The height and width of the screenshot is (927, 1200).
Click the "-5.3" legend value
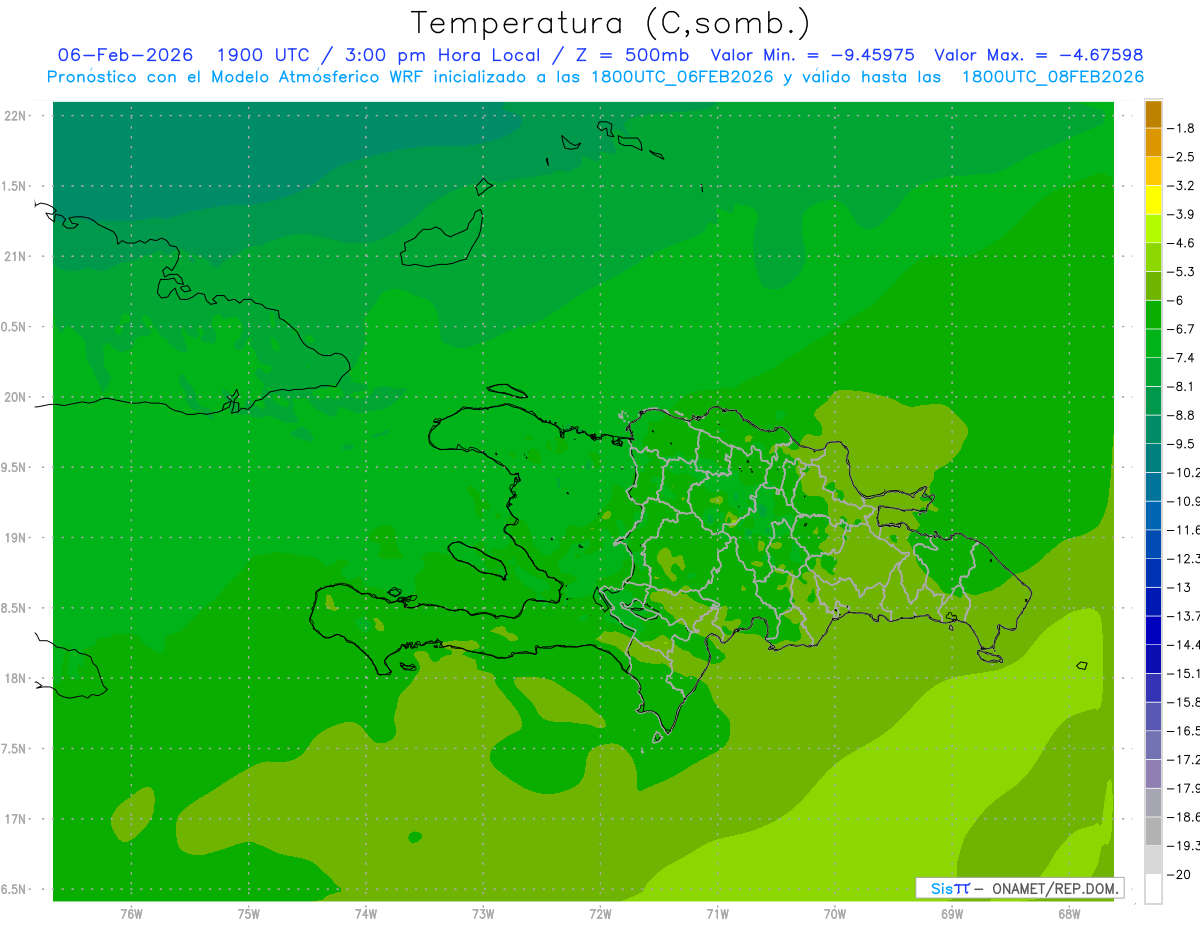[x=1183, y=272]
